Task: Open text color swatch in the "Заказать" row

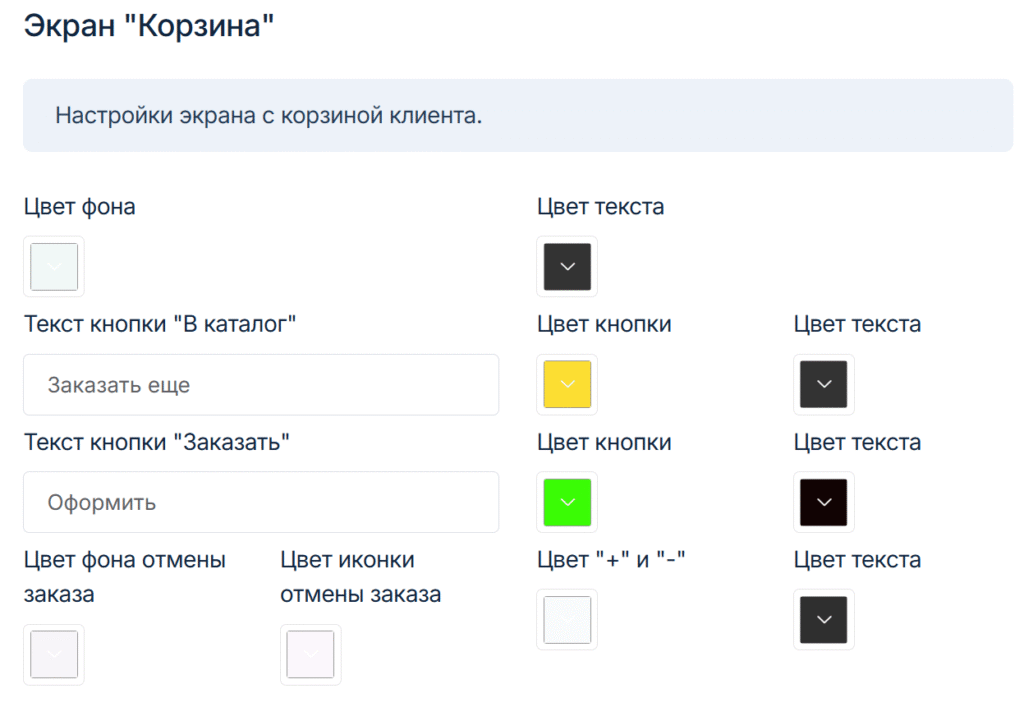Action: tap(824, 502)
